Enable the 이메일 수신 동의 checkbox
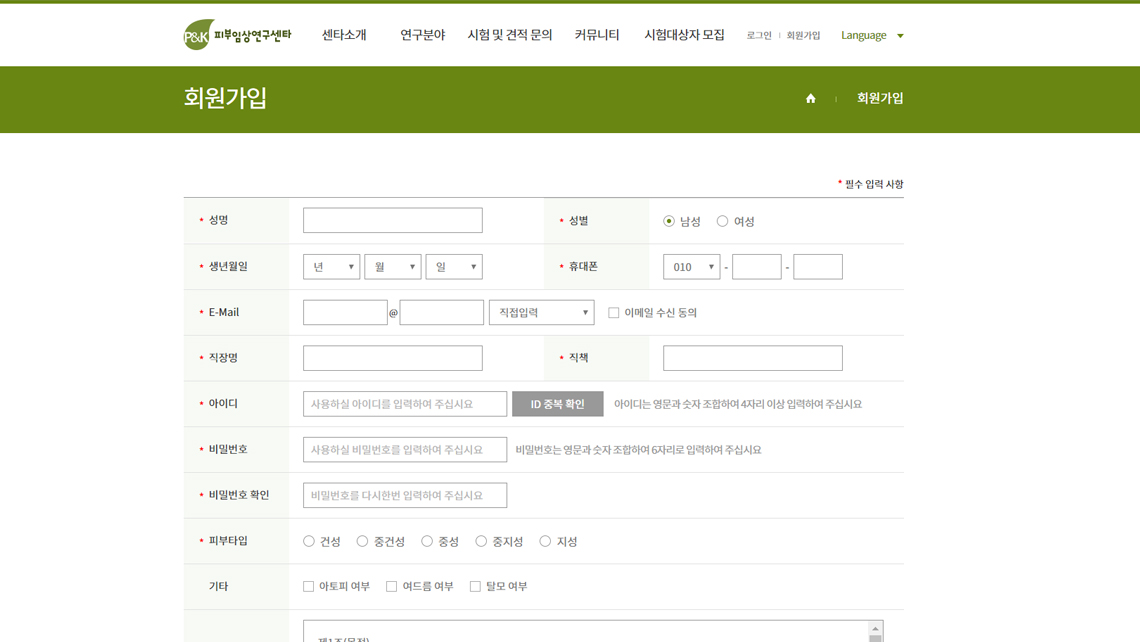Image resolution: width=1140 pixels, height=642 pixels. coord(614,313)
